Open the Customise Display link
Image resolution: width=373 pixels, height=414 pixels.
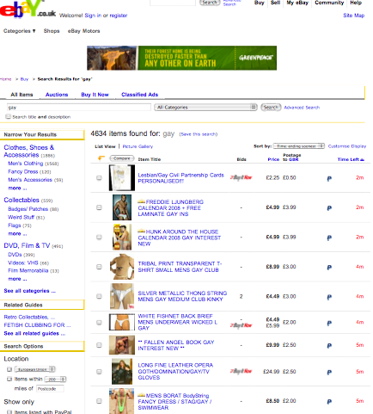pos(347,146)
